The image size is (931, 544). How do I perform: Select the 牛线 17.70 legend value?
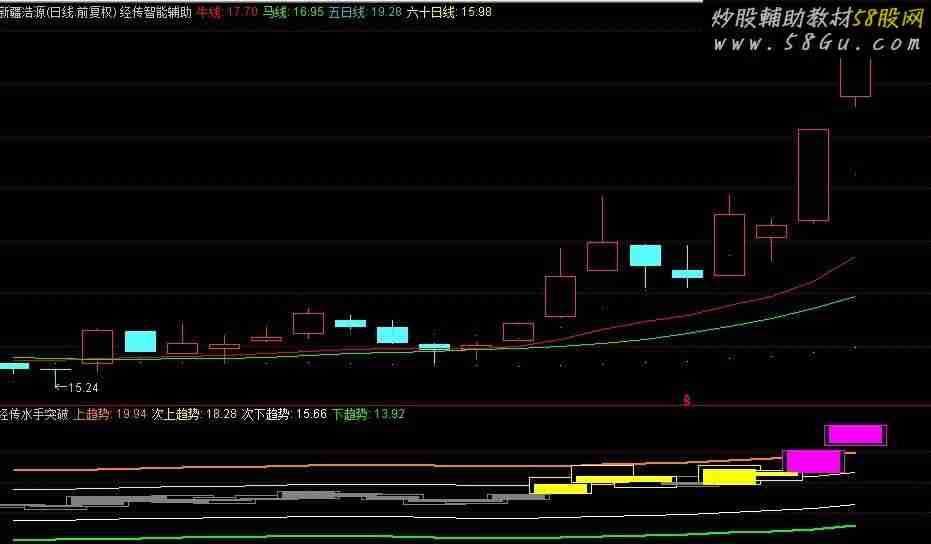point(226,12)
